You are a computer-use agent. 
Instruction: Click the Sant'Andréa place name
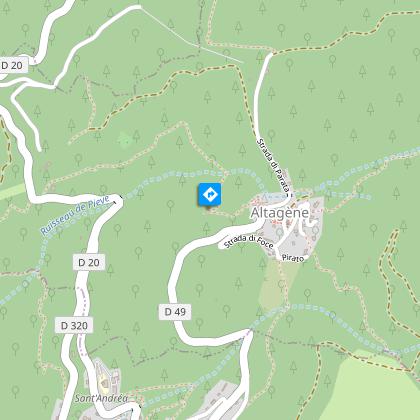tap(101, 398)
